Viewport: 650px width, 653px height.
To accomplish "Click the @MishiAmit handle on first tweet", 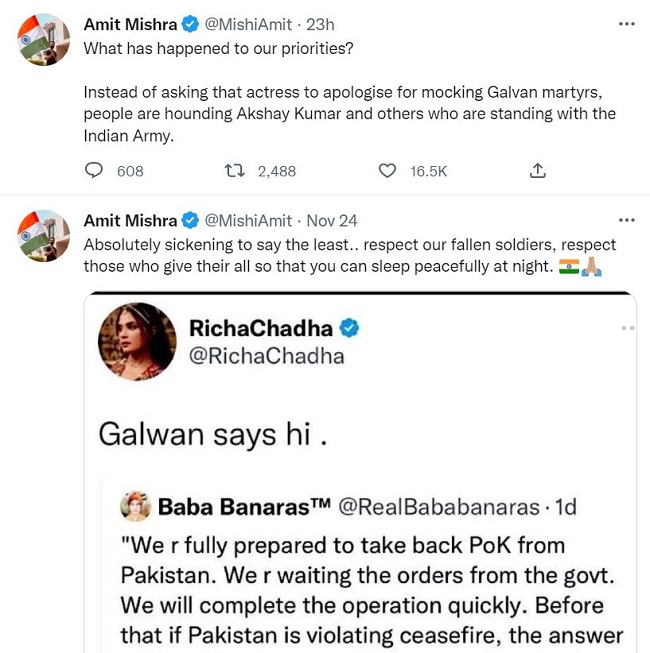I will click(x=250, y=24).
